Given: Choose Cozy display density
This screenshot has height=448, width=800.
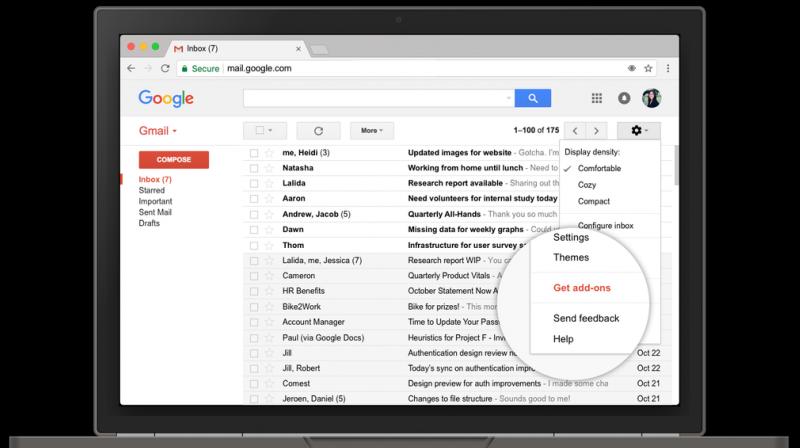Looking at the screenshot, I should (x=587, y=185).
